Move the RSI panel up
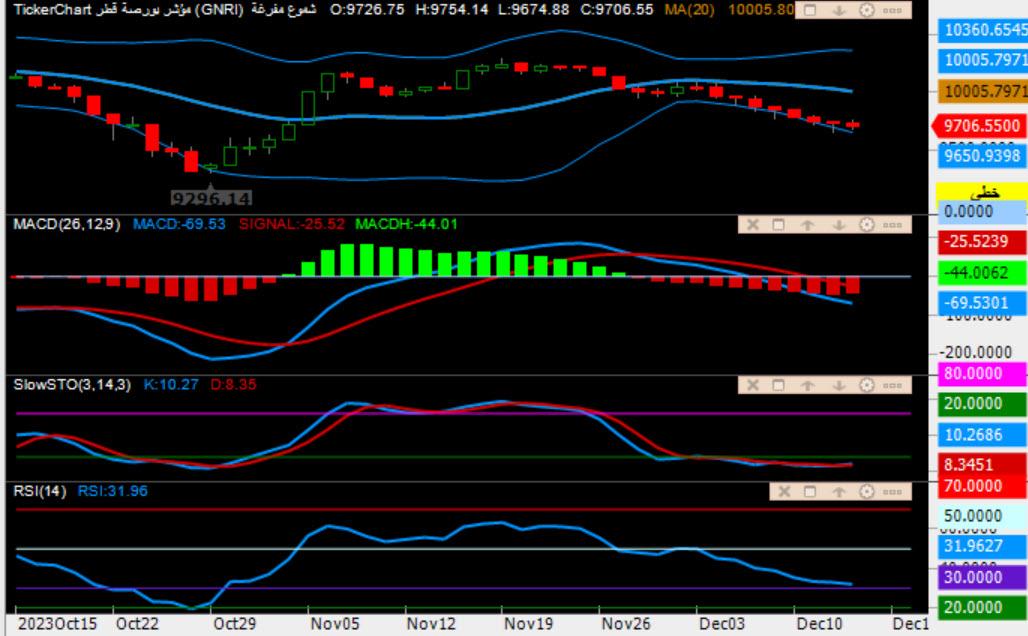 pos(839,492)
